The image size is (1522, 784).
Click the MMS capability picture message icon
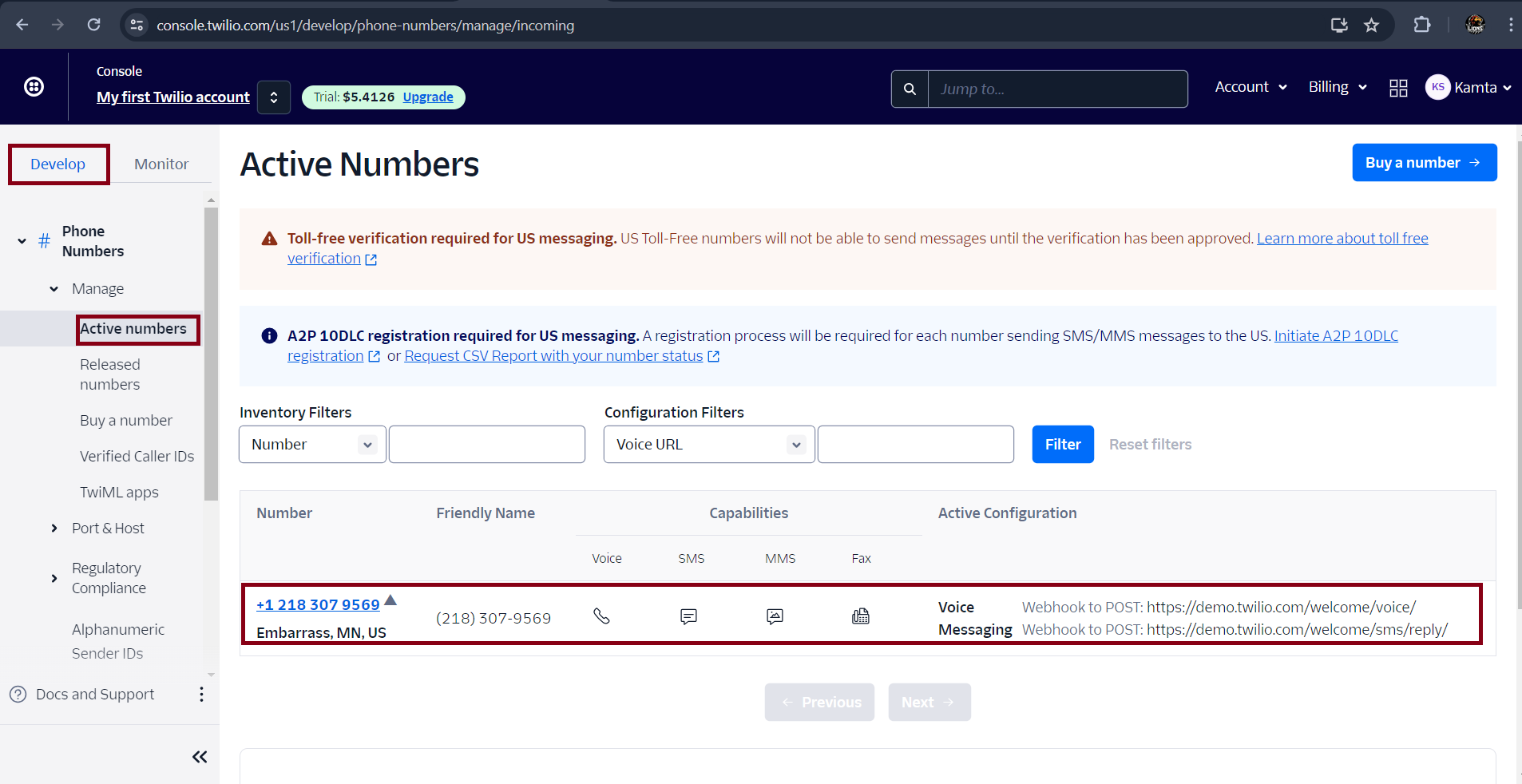pyautogui.click(x=775, y=616)
